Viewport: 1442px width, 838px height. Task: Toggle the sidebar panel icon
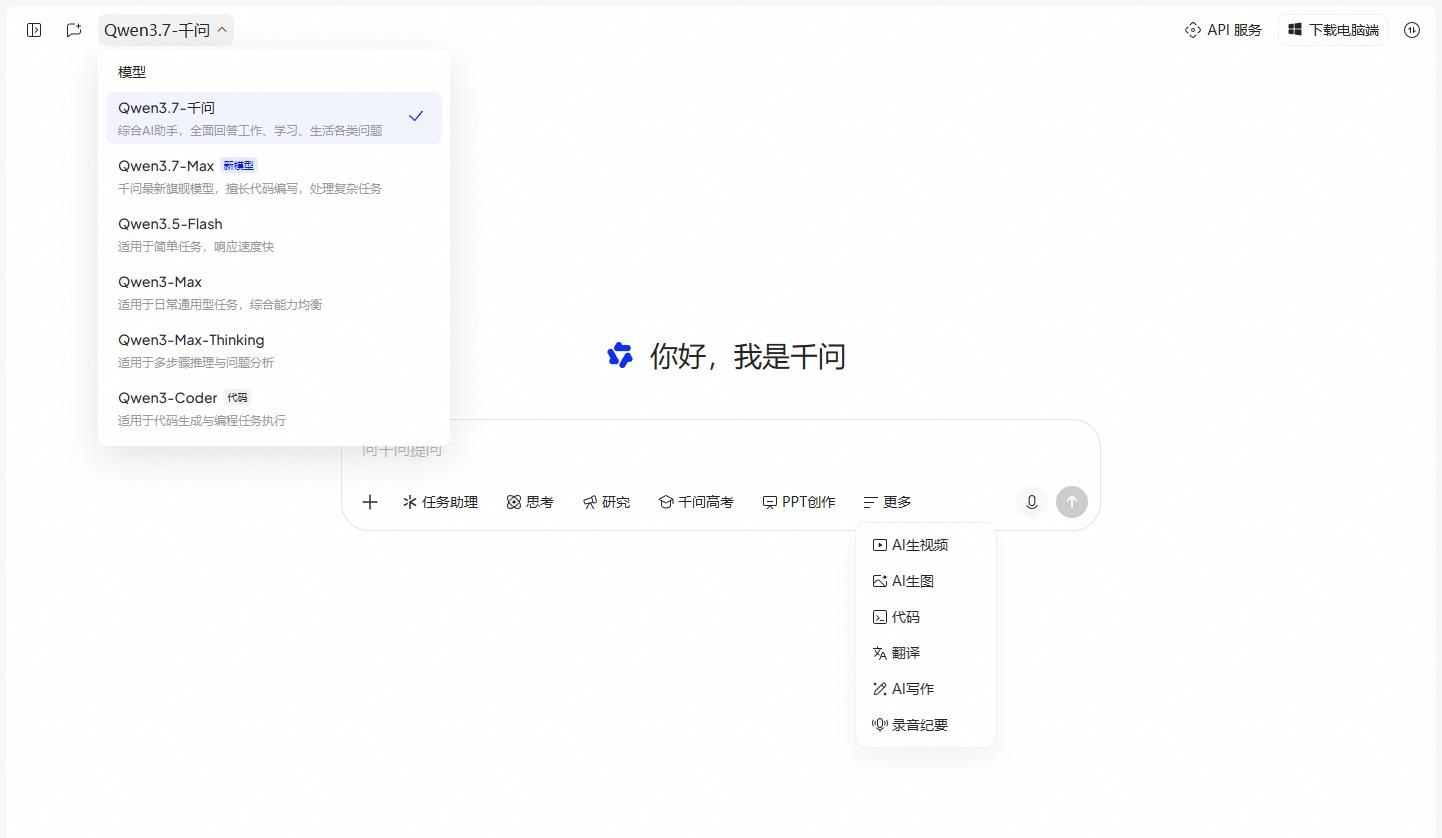coord(34,30)
